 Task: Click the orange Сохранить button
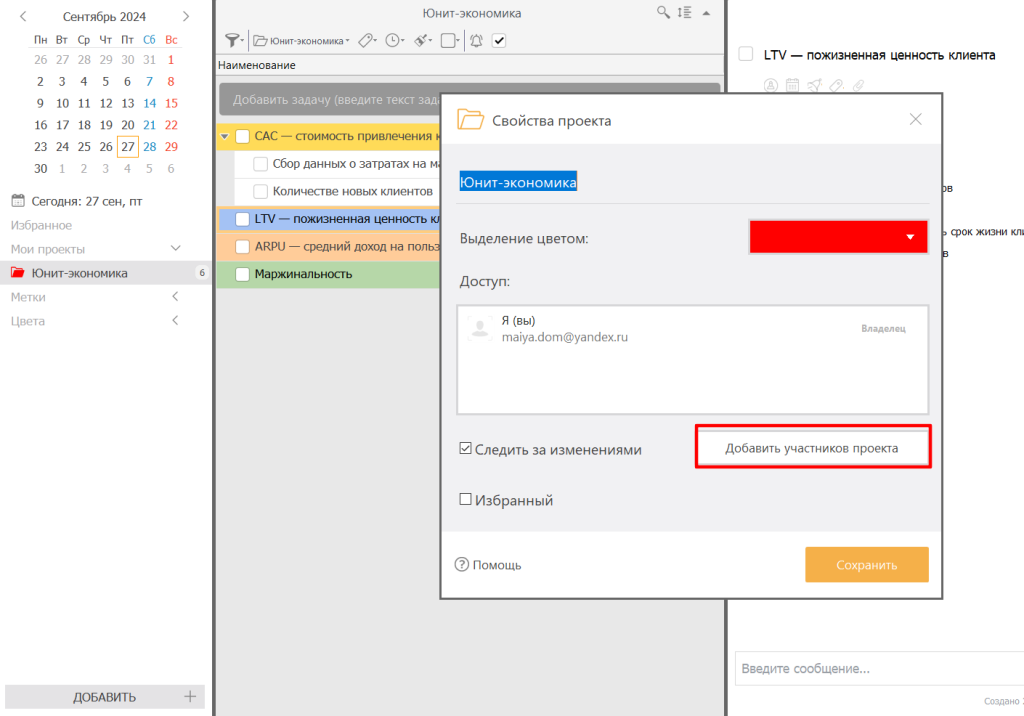(x=866, y=565)
